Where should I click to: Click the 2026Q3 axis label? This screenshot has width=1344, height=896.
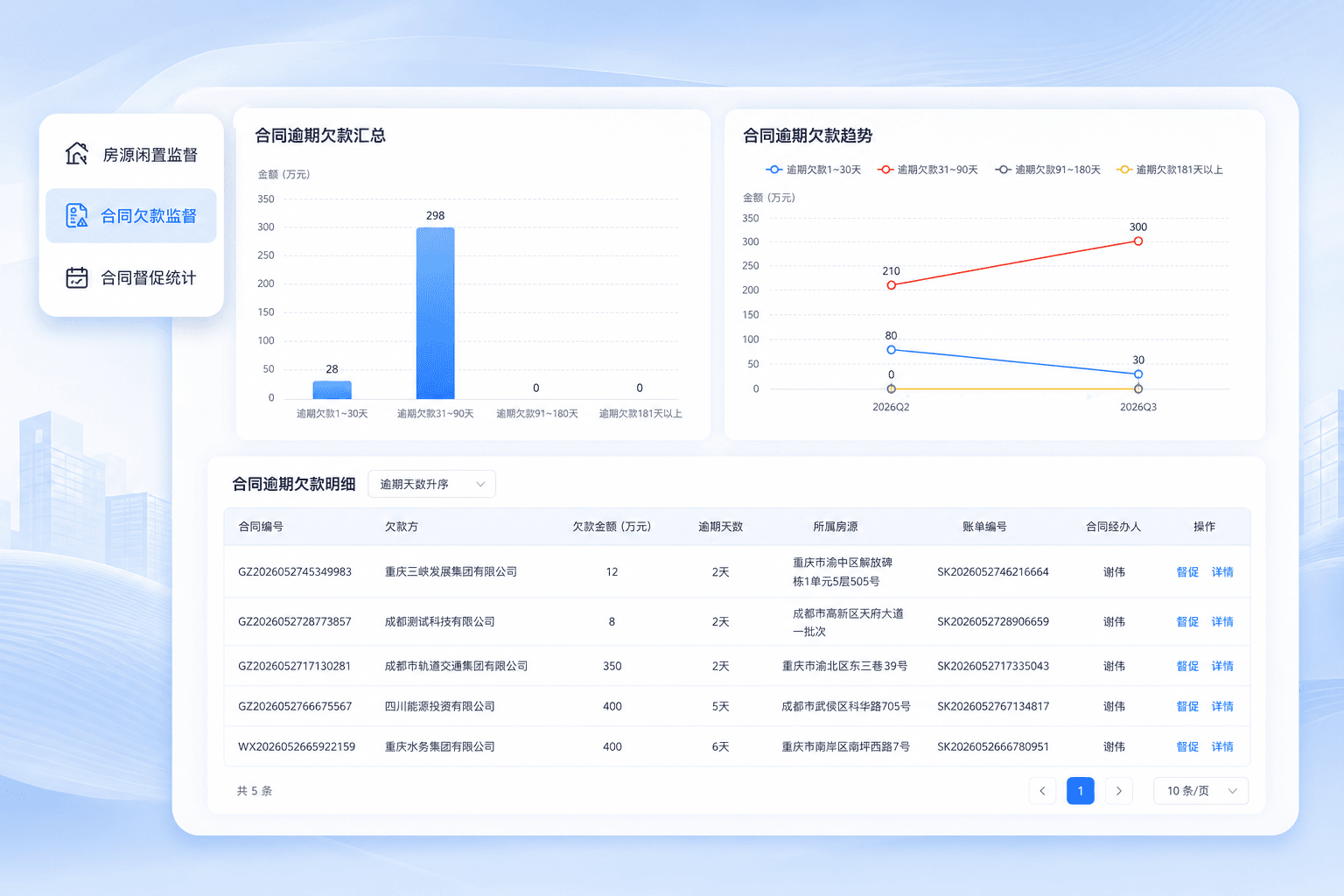point(1138,408)
